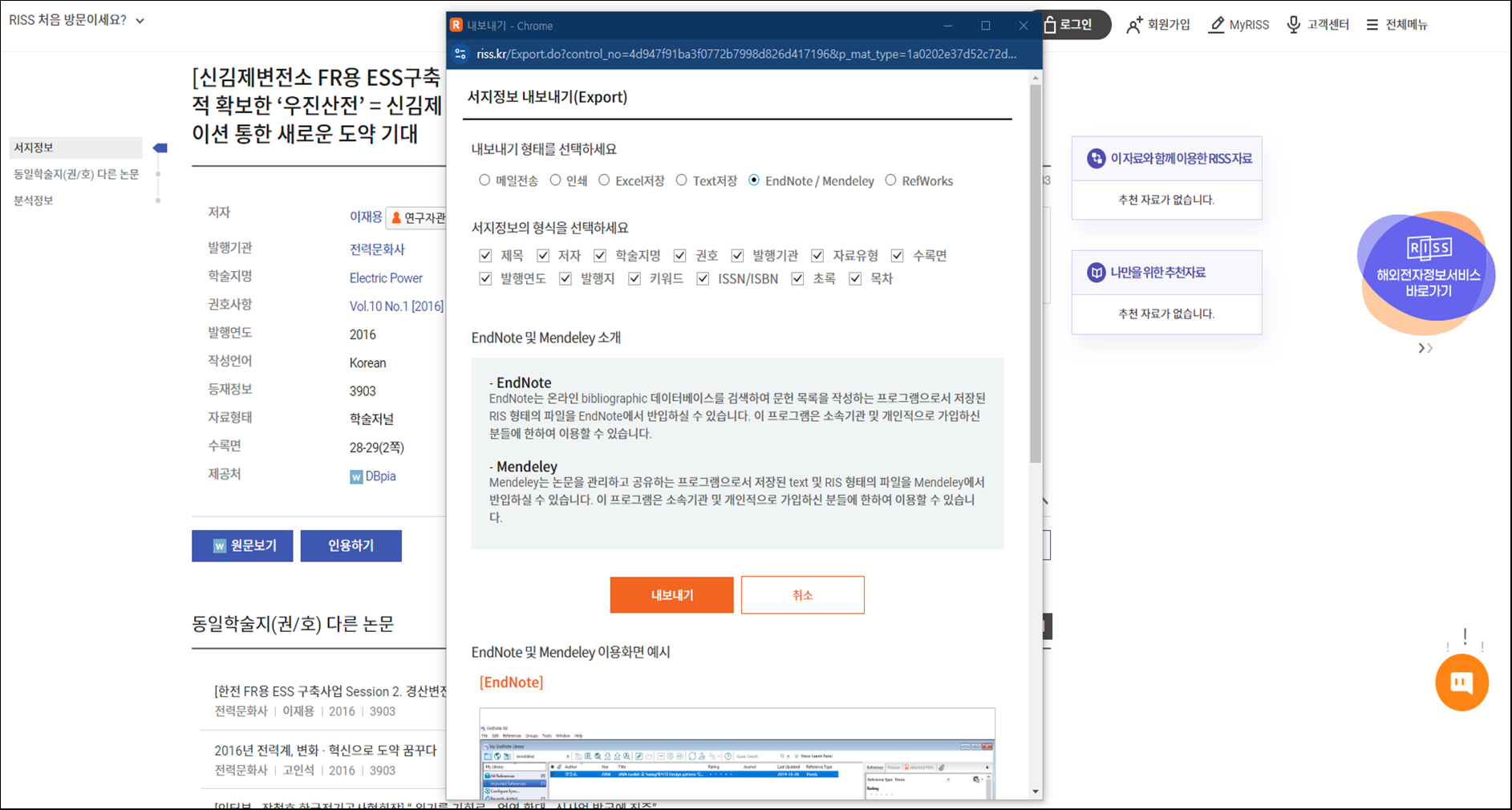Click the EndNote example screenshot thumbnail
The width and height of the screenshot is (1512, 810).
pyautogui.click(x=737, y=754)
